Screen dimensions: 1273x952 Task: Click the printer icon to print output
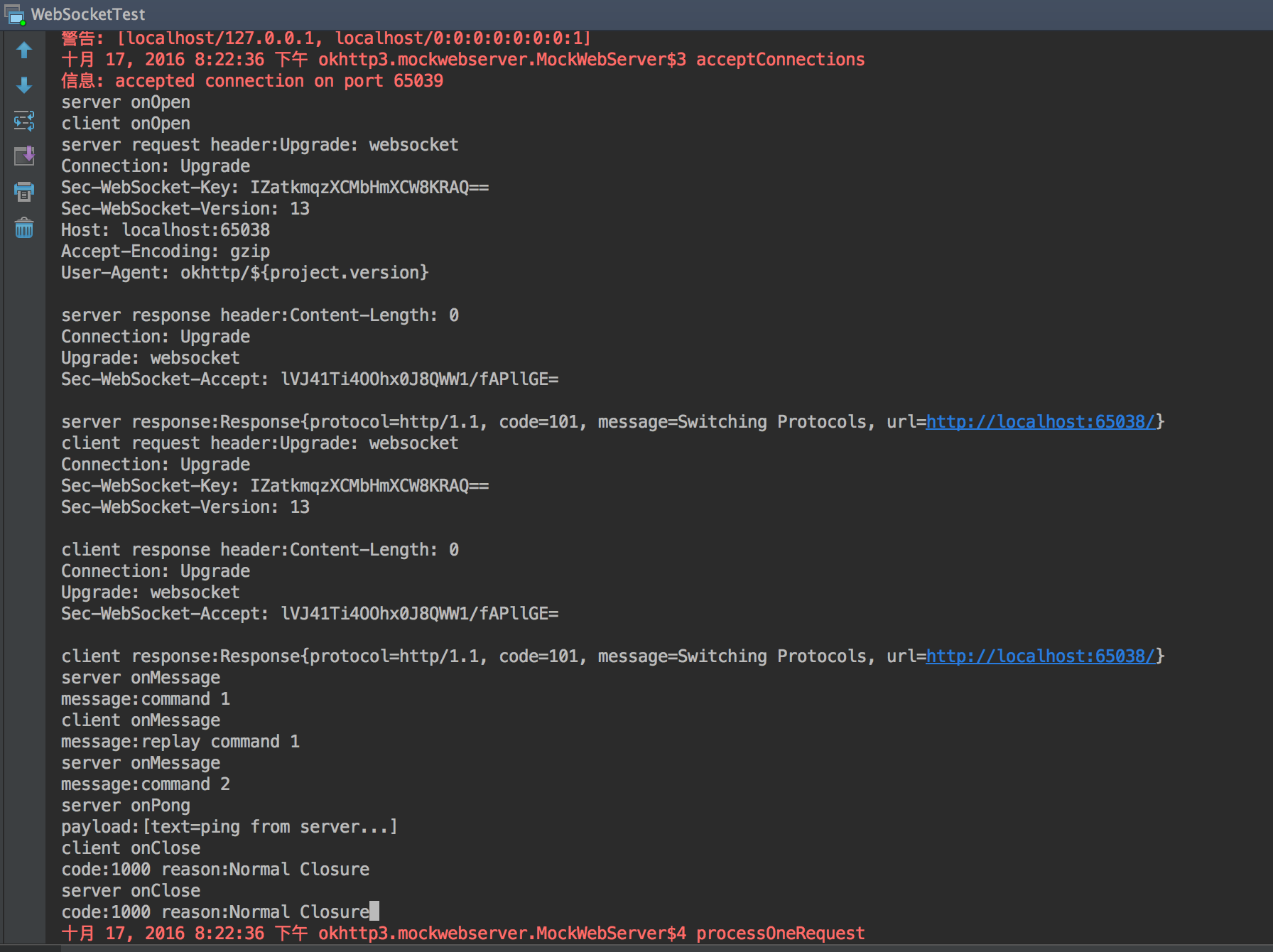pyautogui.click(x=24, y=191)
